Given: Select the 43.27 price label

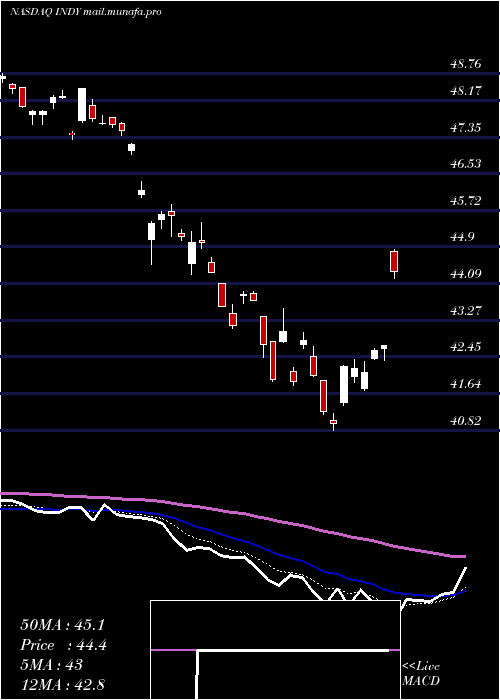Looking at the screenshot, I should [x=466, y=310].
